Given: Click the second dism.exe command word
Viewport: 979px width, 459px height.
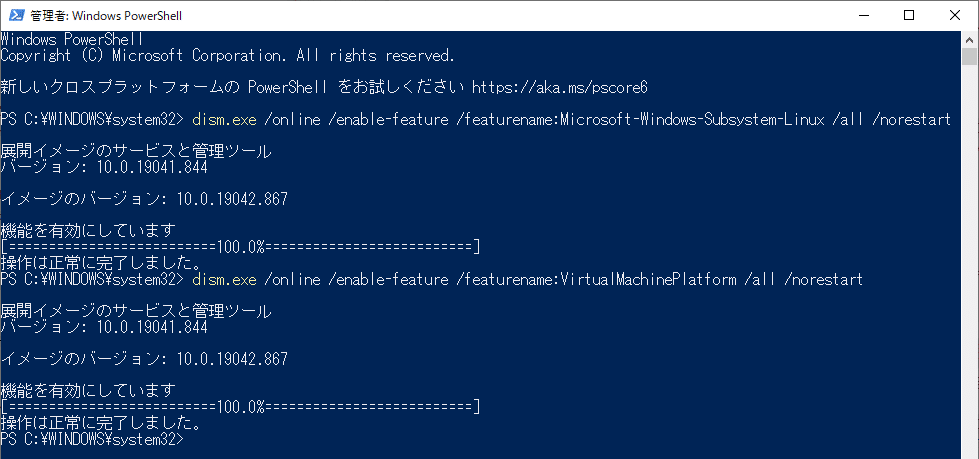Looking at the screenshot, I should [224, 279].
